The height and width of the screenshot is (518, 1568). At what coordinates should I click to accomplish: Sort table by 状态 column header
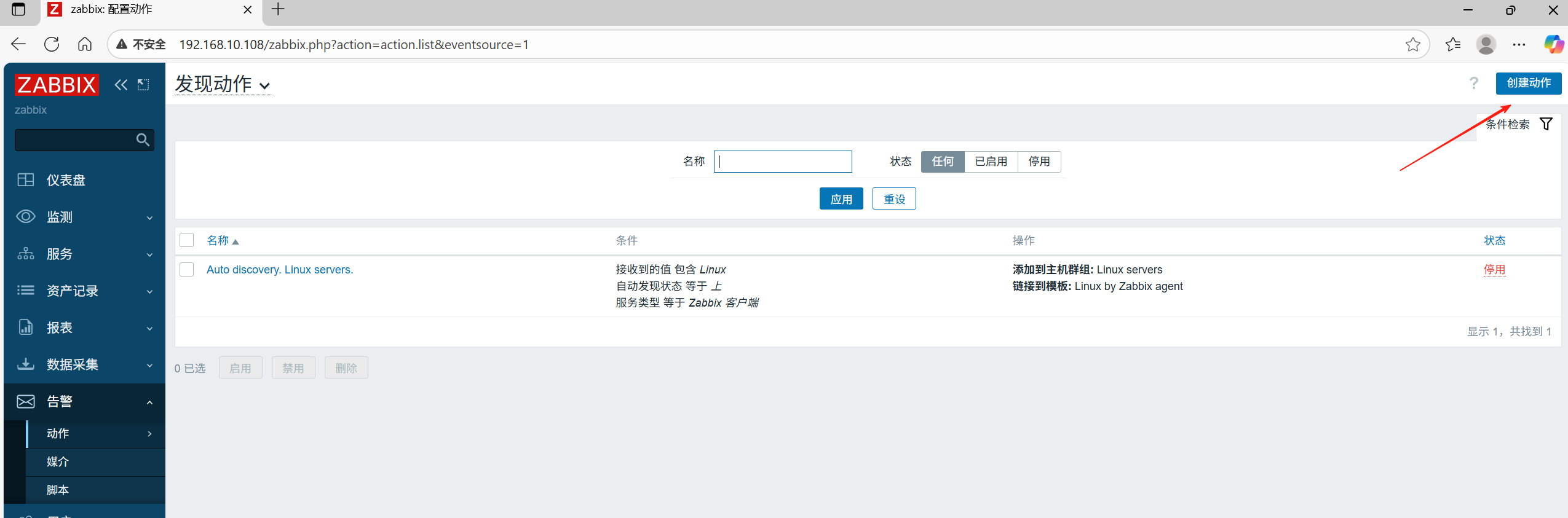(x=1494, y=241)
